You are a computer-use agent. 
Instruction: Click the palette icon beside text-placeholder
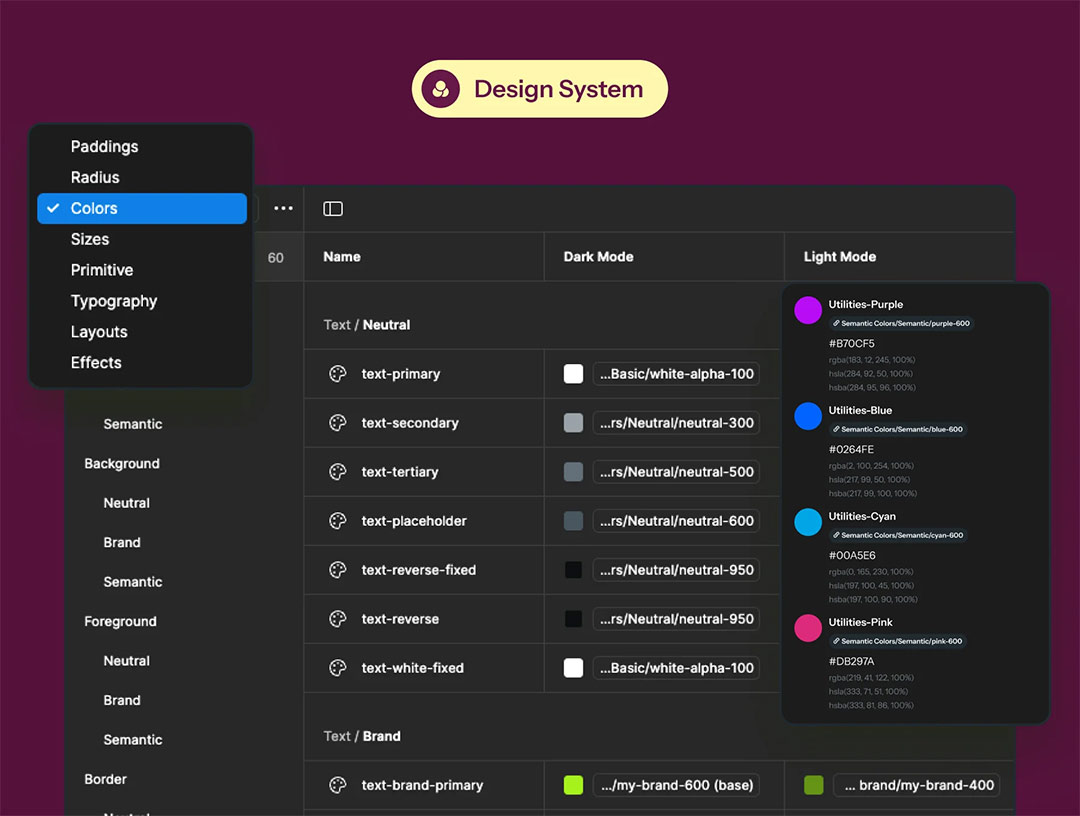coord(338,521)
